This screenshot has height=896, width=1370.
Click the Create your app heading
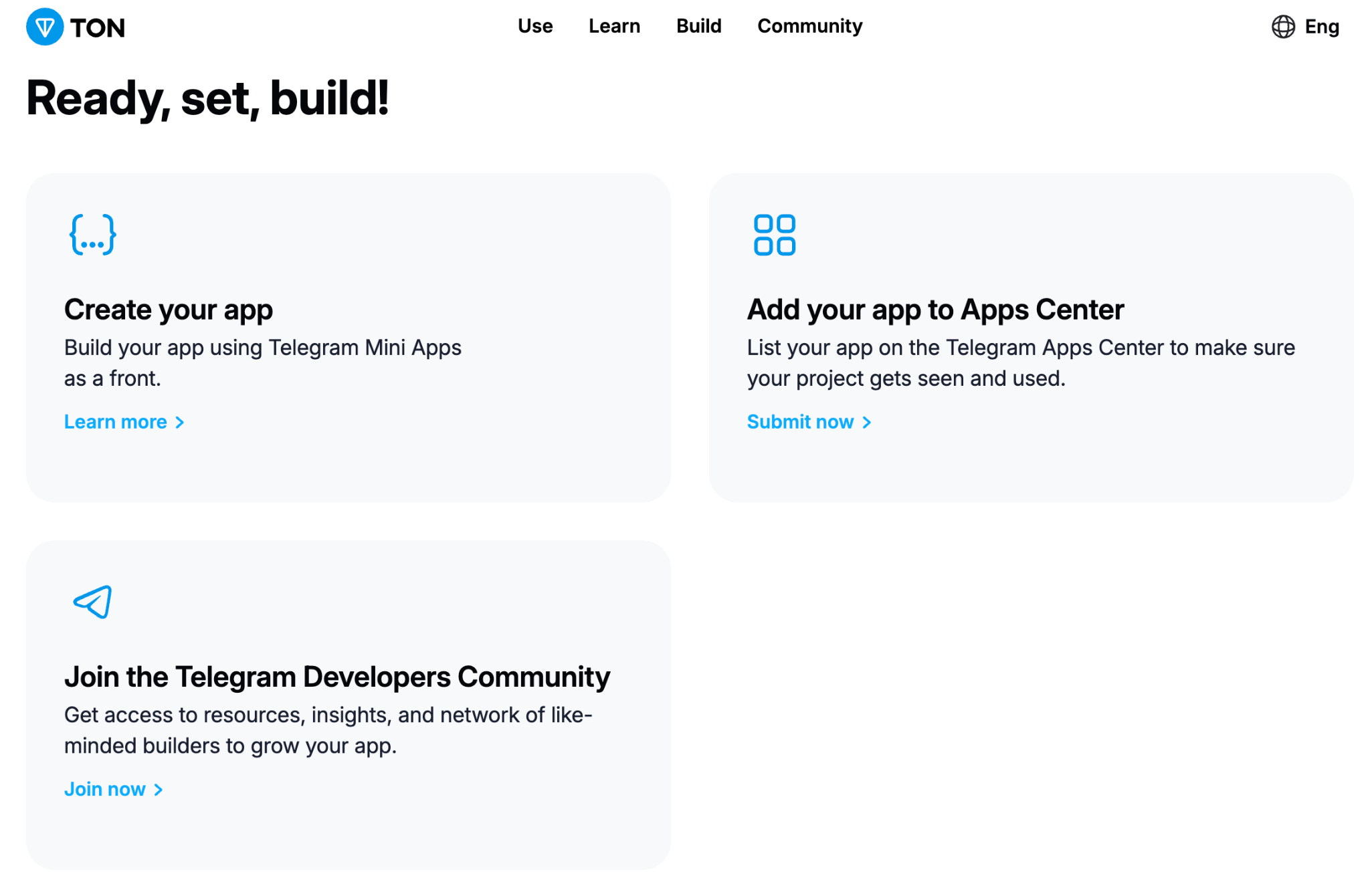coord(168,310)
